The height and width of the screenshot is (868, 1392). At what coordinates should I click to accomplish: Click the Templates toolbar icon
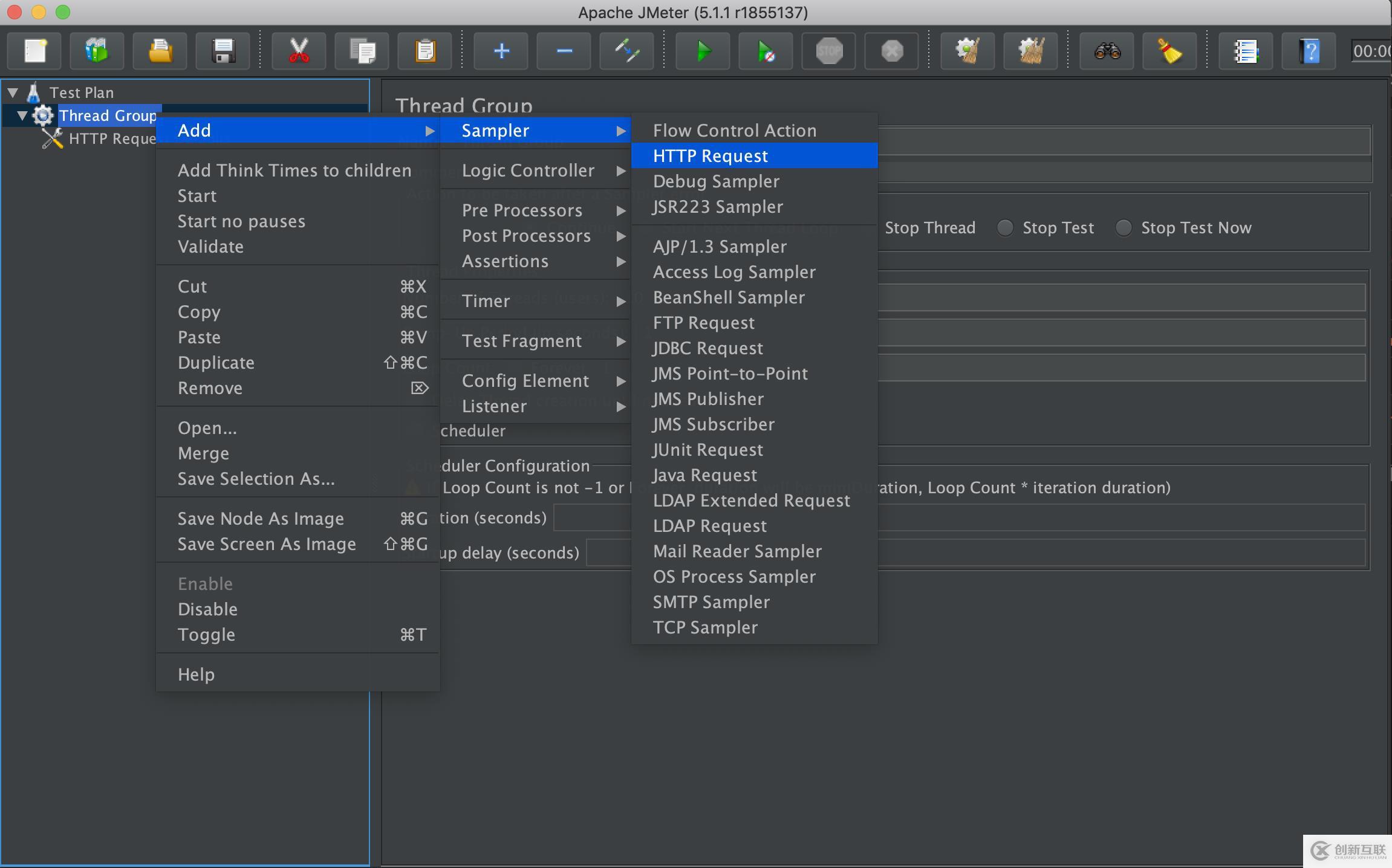(x=97, y=51)
